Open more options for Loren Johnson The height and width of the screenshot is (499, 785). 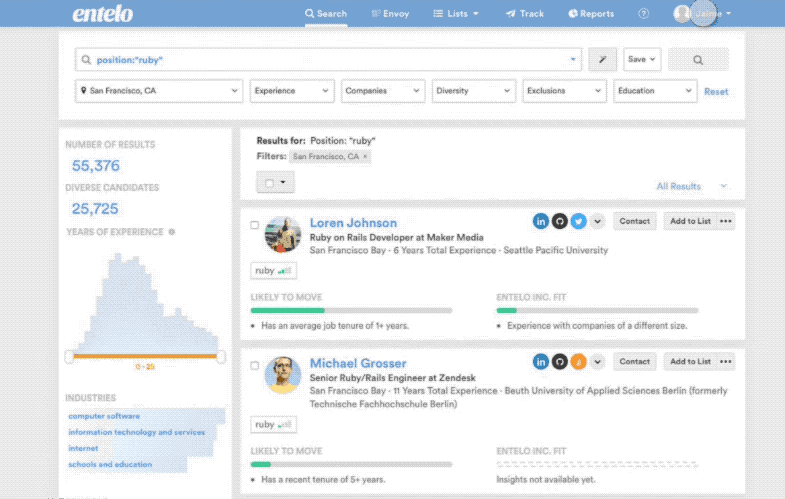[x=726, y=221]
